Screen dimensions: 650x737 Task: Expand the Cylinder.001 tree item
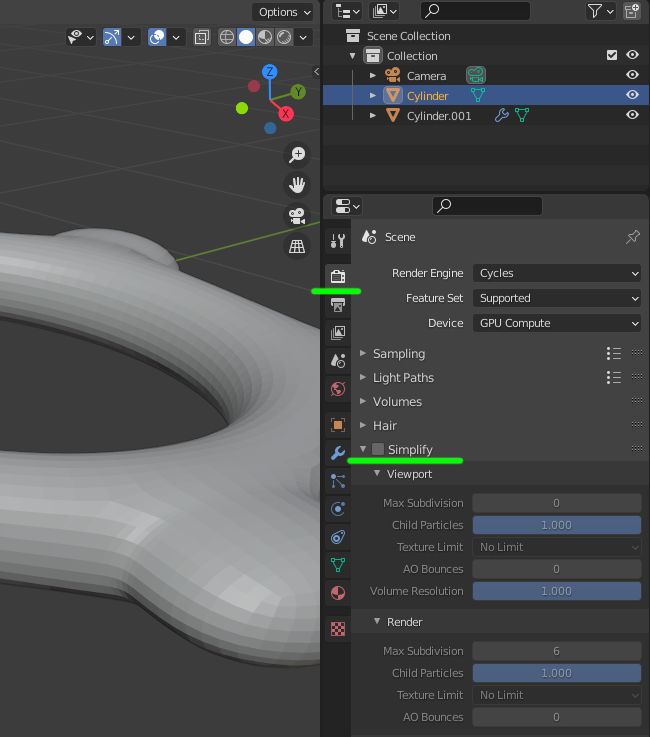[x=373, y=115]
